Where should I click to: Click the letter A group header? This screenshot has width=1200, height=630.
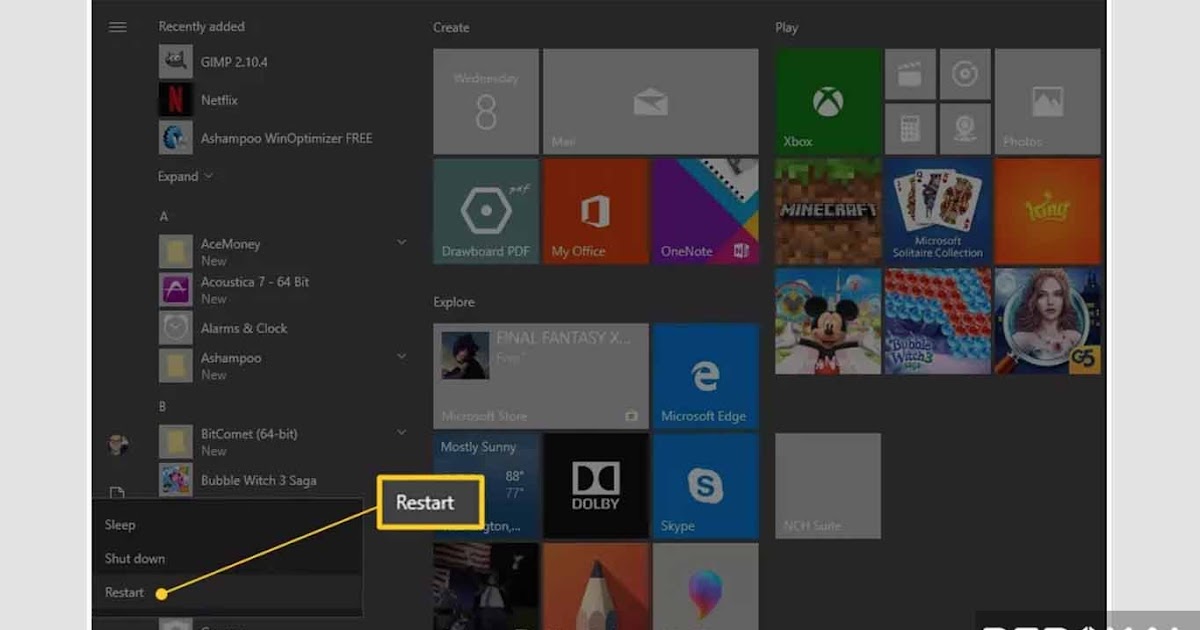[x=164, y=216]
